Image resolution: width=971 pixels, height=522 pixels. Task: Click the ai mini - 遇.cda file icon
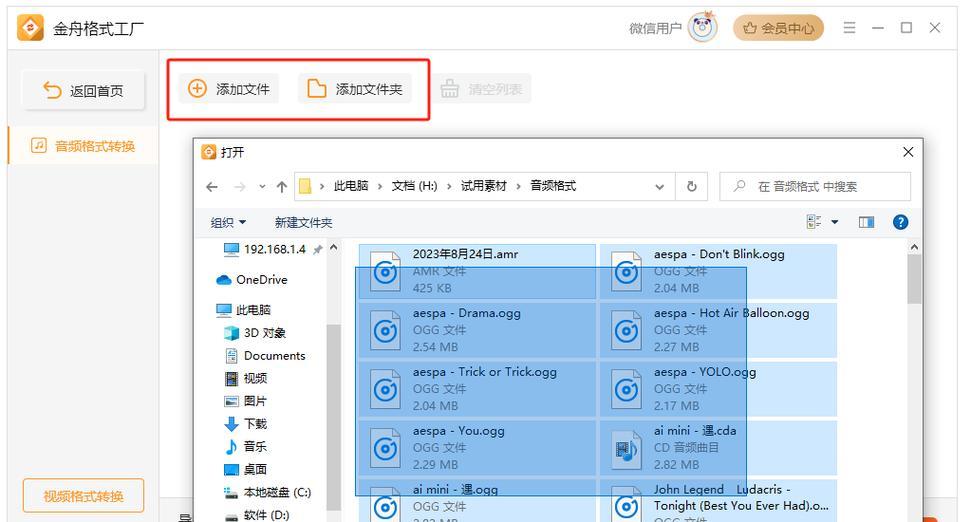(626, 449)
